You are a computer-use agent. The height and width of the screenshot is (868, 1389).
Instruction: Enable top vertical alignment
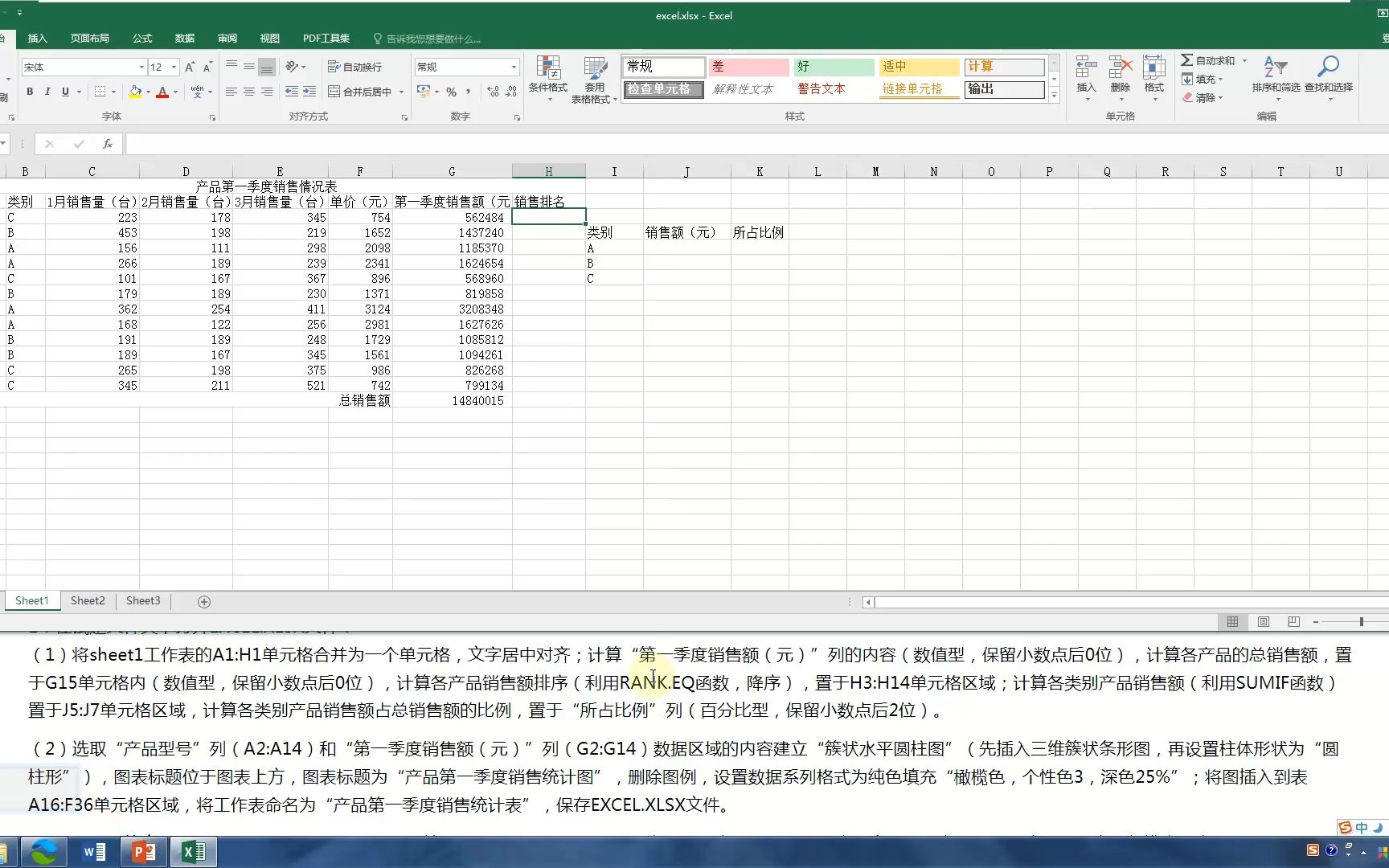click(231, 67)
